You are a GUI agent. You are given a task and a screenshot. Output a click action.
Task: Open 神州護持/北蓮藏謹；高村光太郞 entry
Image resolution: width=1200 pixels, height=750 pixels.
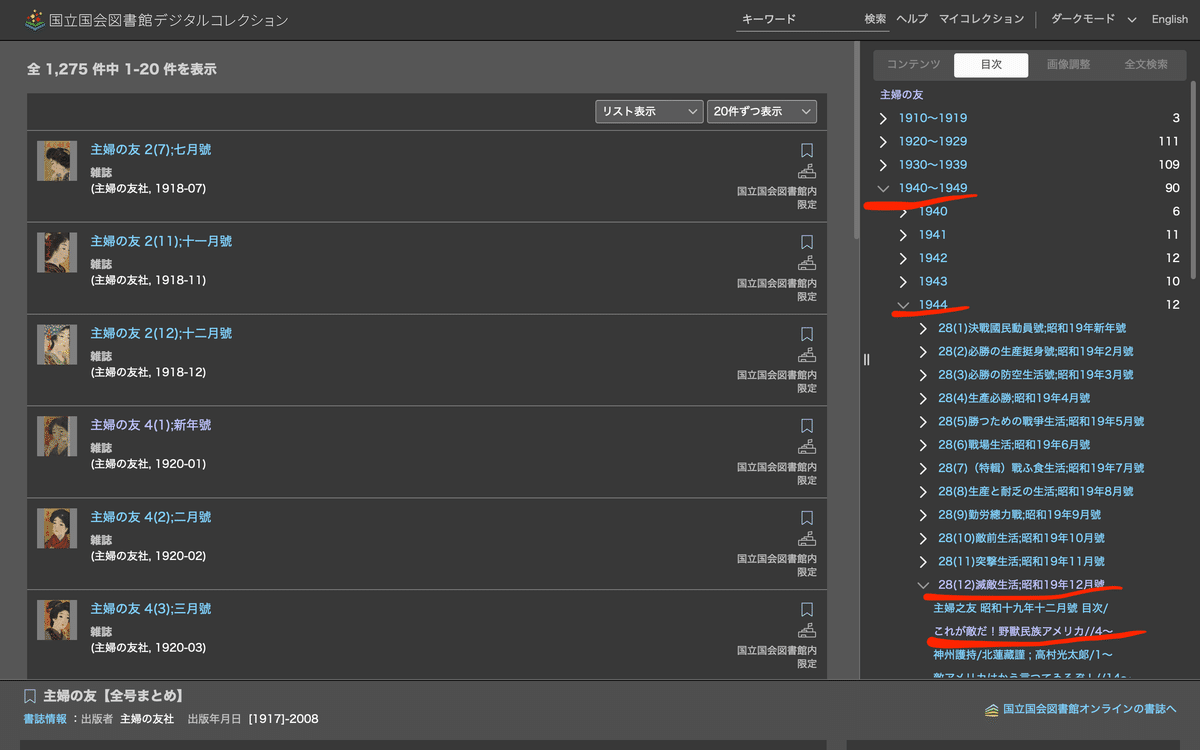(1023, 655)
